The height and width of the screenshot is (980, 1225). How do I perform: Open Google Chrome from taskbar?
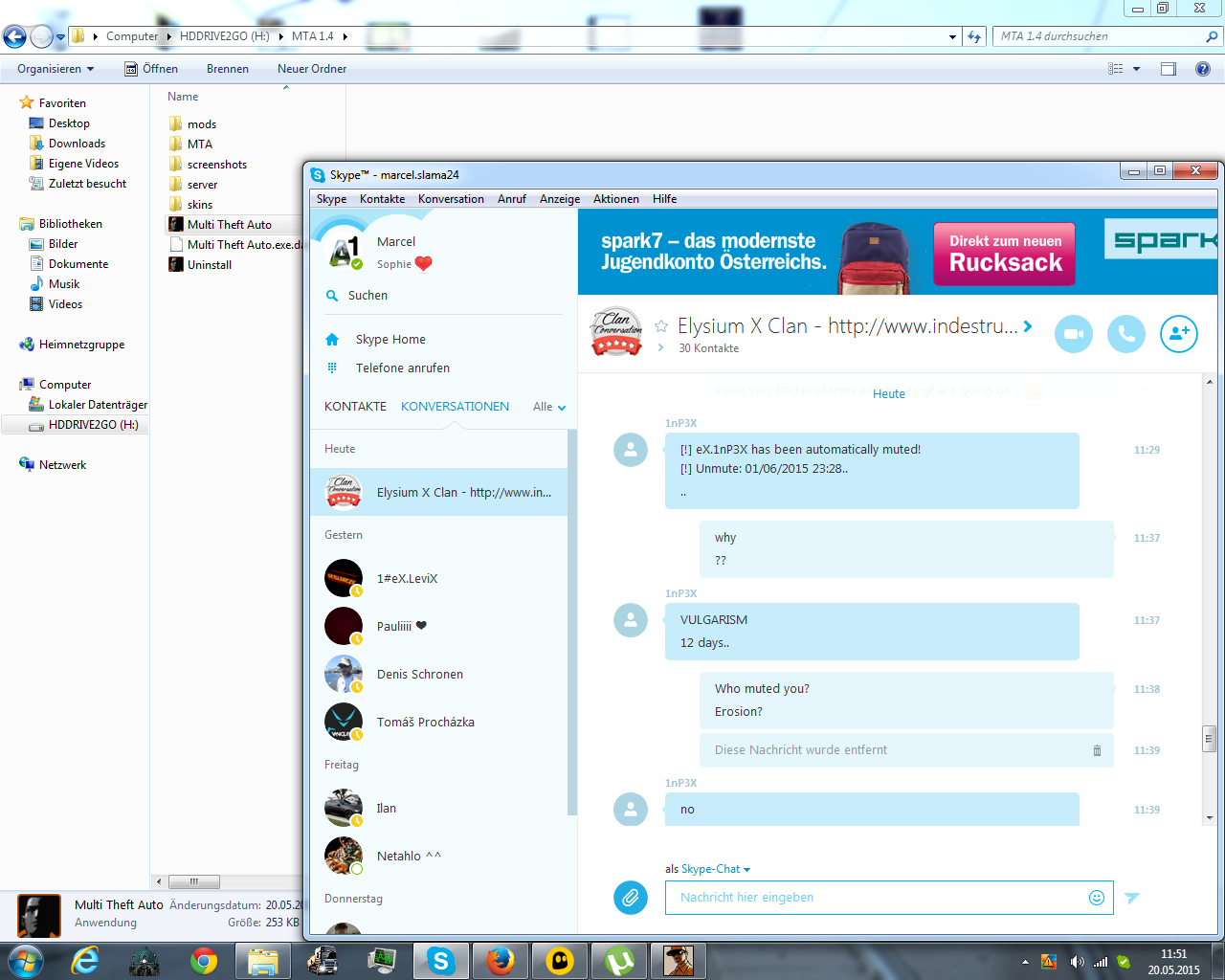tap(203, 961)
